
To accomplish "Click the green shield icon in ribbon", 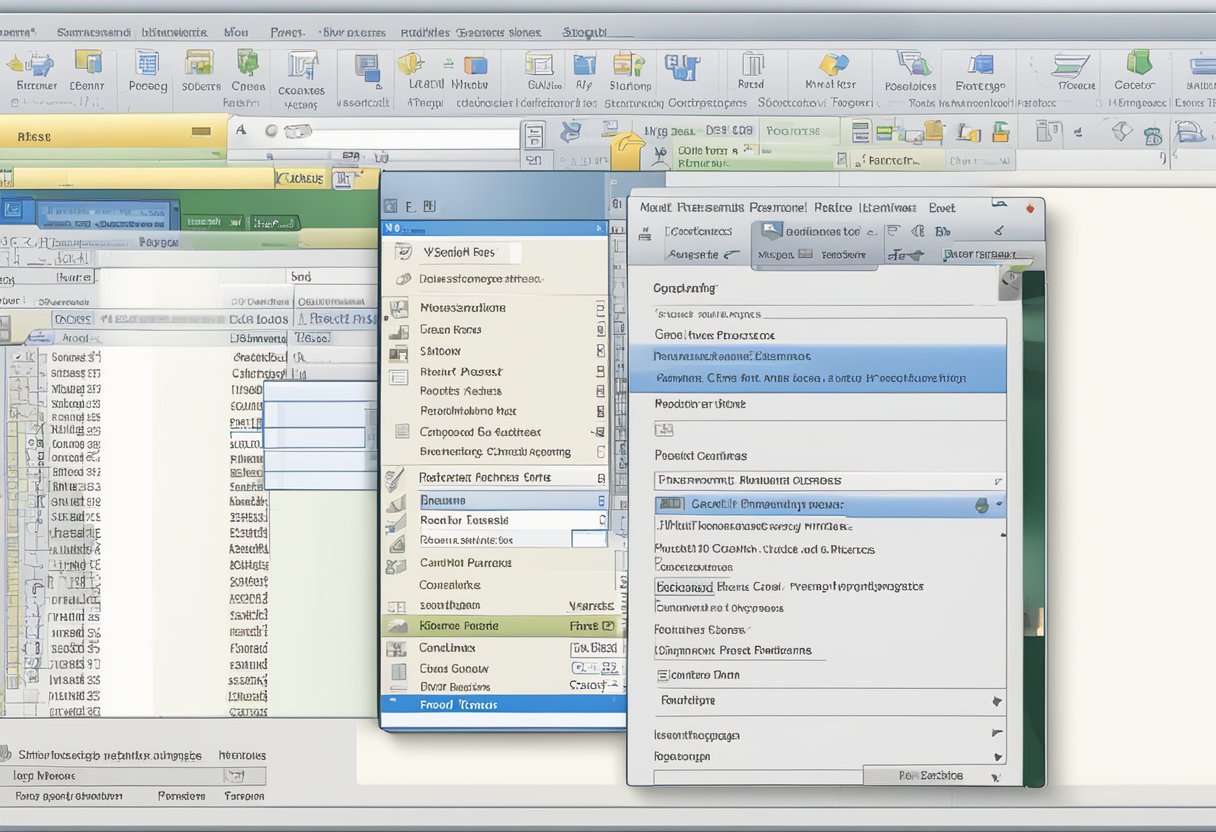I will point(1139,62).
